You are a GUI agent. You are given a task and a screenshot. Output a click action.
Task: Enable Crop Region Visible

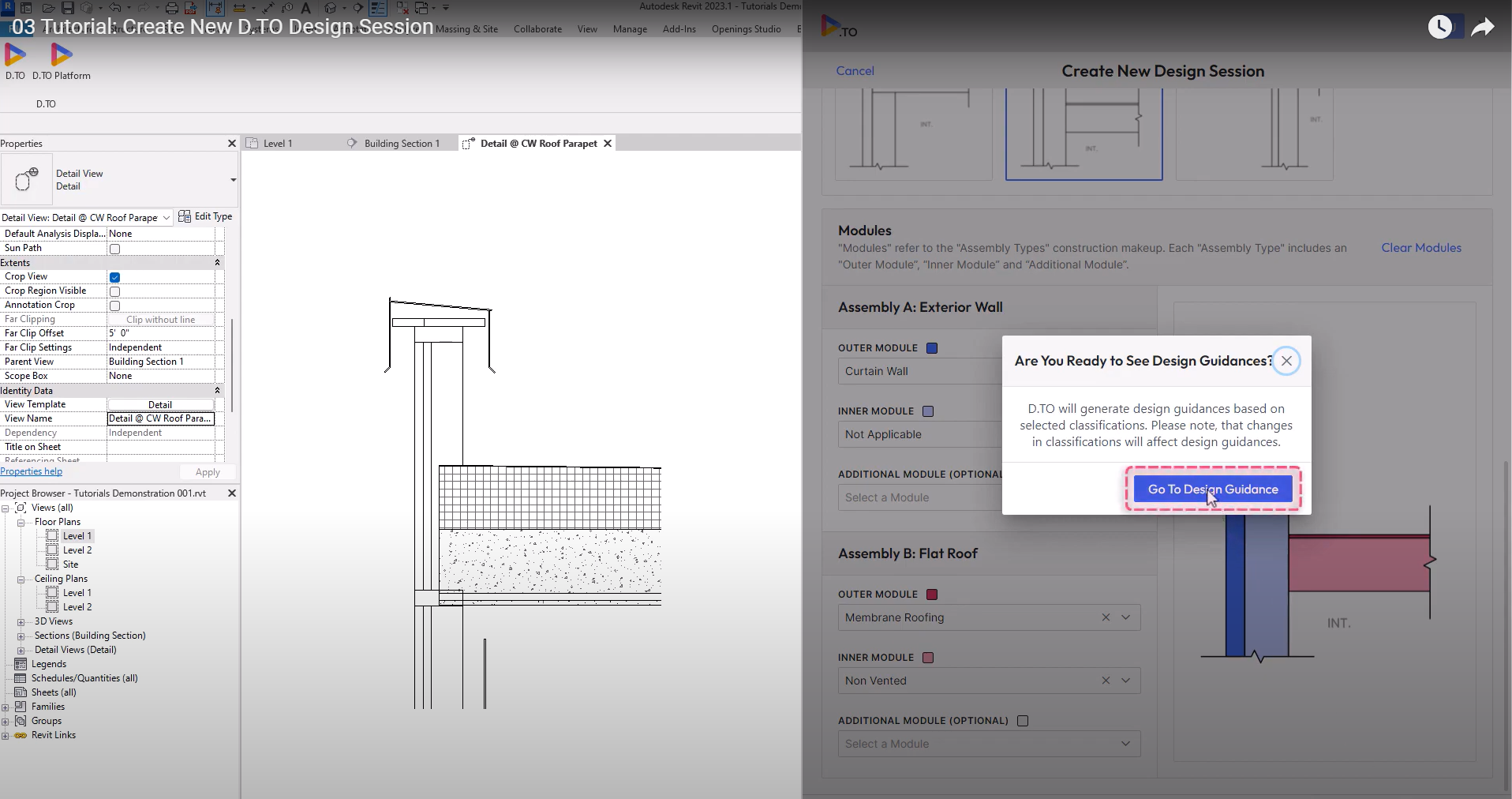coord(114,291)
